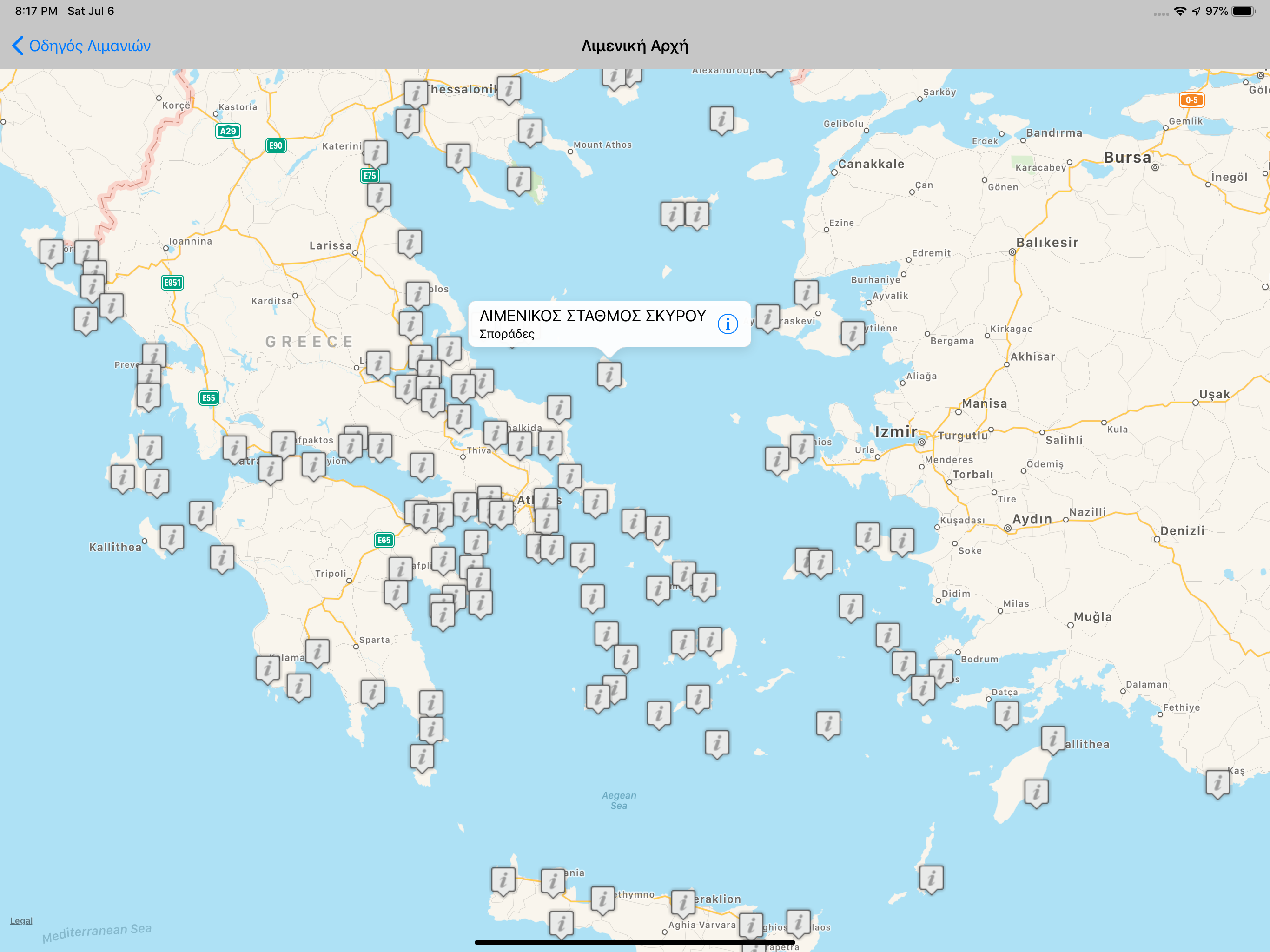The height and width of the screenshot is (952, 1270).
Task: Select the port pin near Nafpaktos
Action: tap(283, 445)
